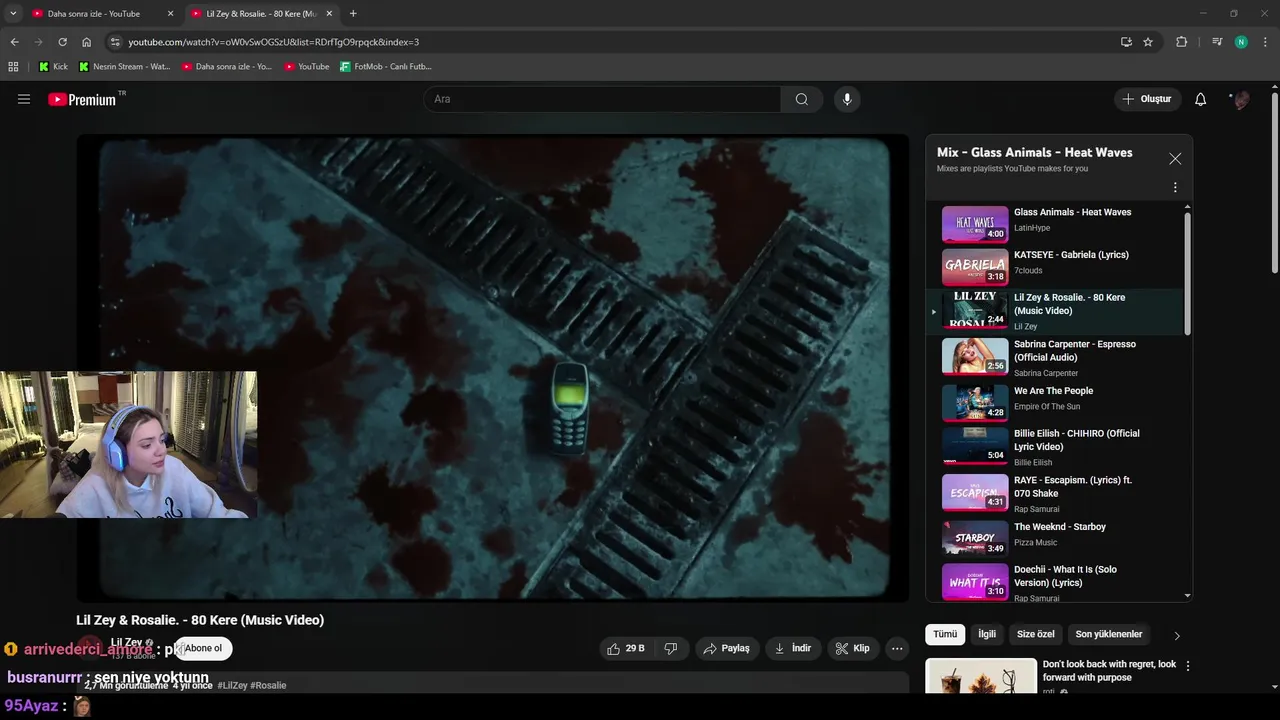Click video title Lil Zey & Rosalie. - 80 Kere

pos(200,620)
